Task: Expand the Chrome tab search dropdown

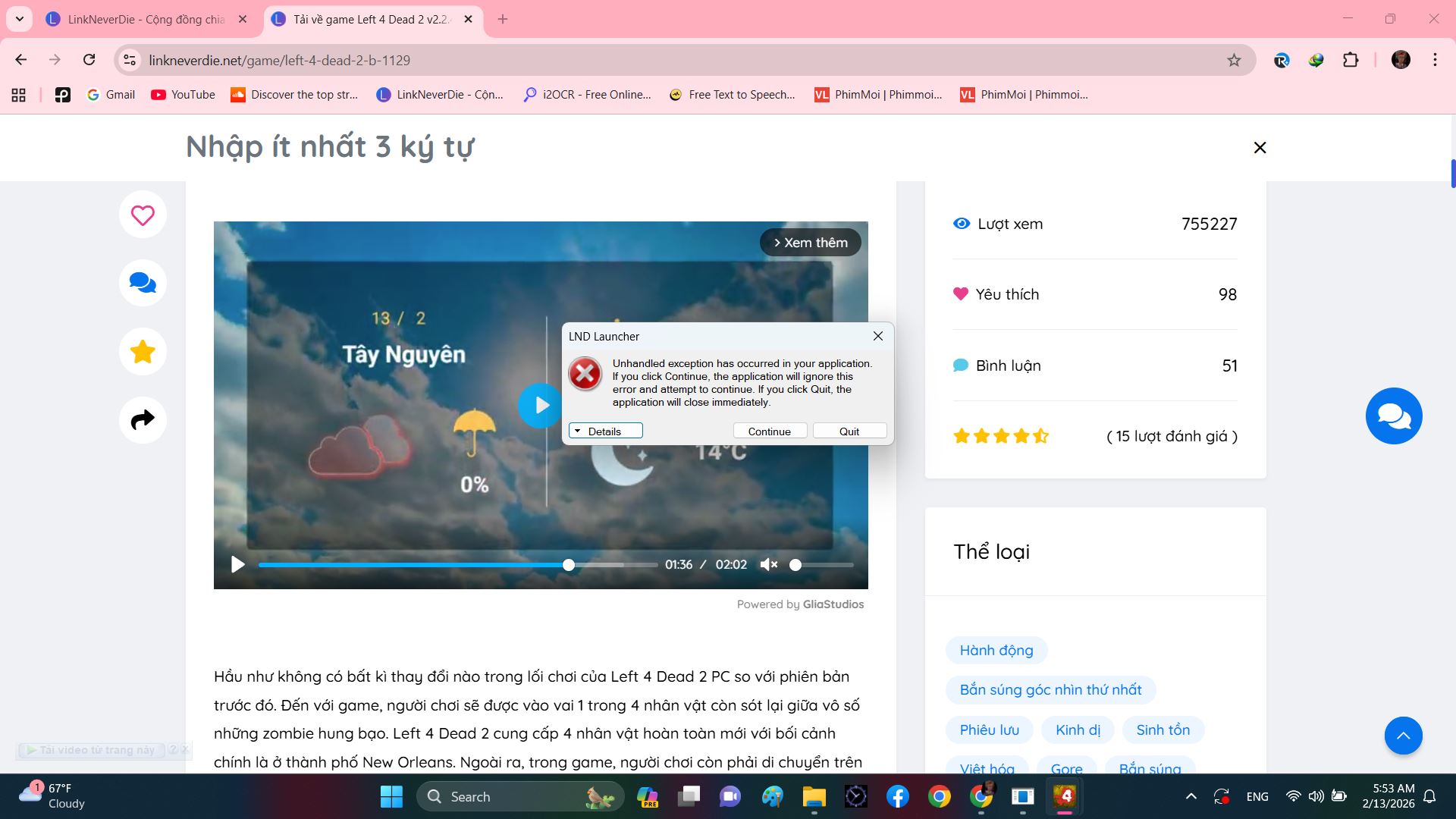Action: [20, 19]
